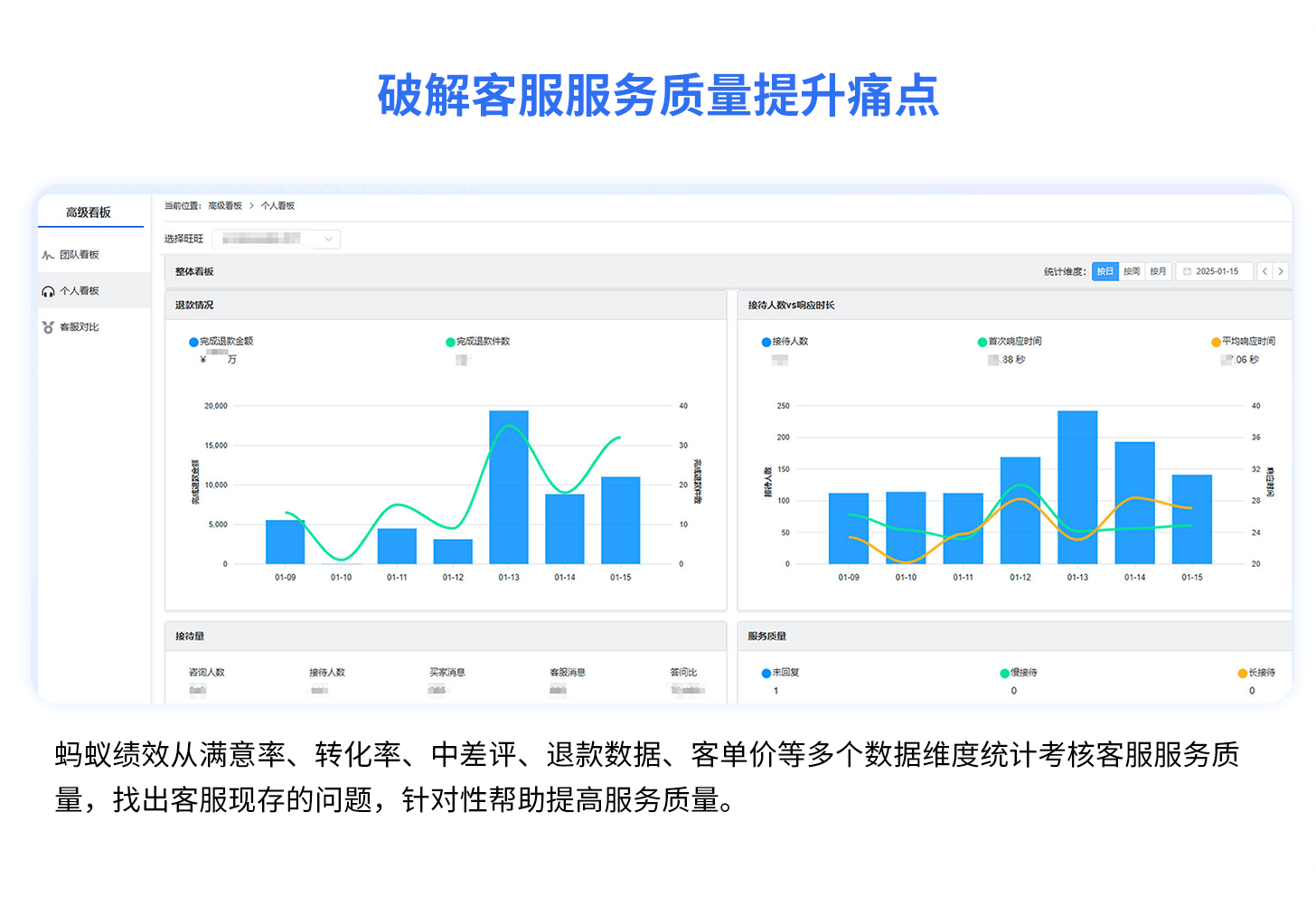Switch statistics dimension to 按周
The image size is (1316, 897).
point(1132,271)
